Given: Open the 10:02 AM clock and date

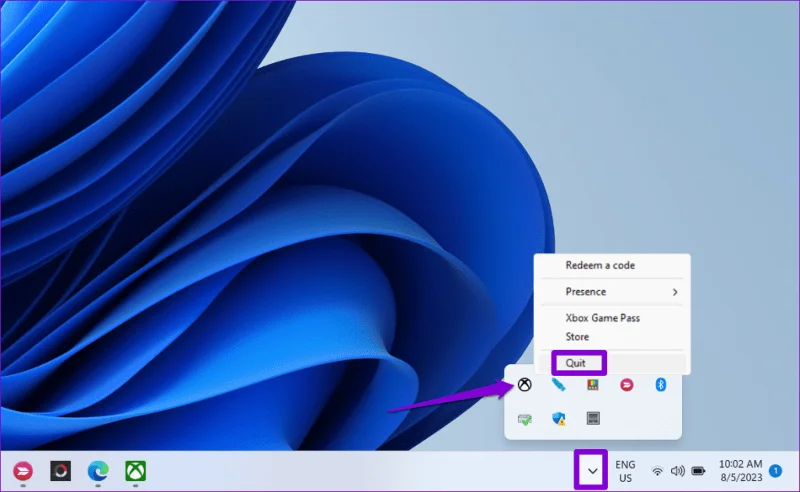Looking at the screenshot, I should (740, 471).
